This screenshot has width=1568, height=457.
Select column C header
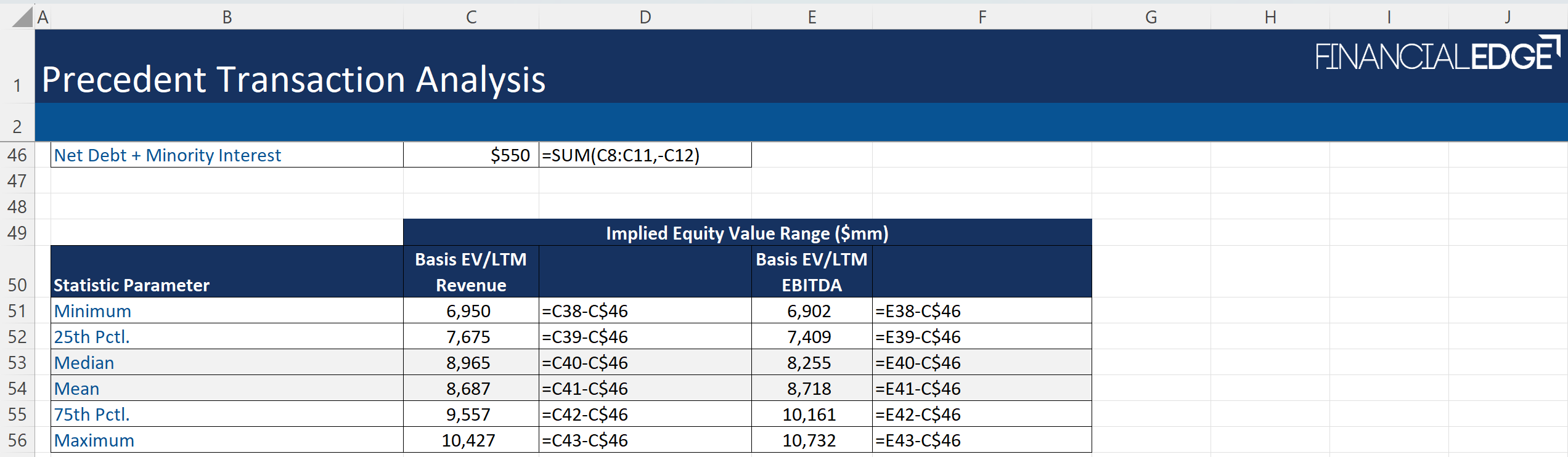point(471,17)
